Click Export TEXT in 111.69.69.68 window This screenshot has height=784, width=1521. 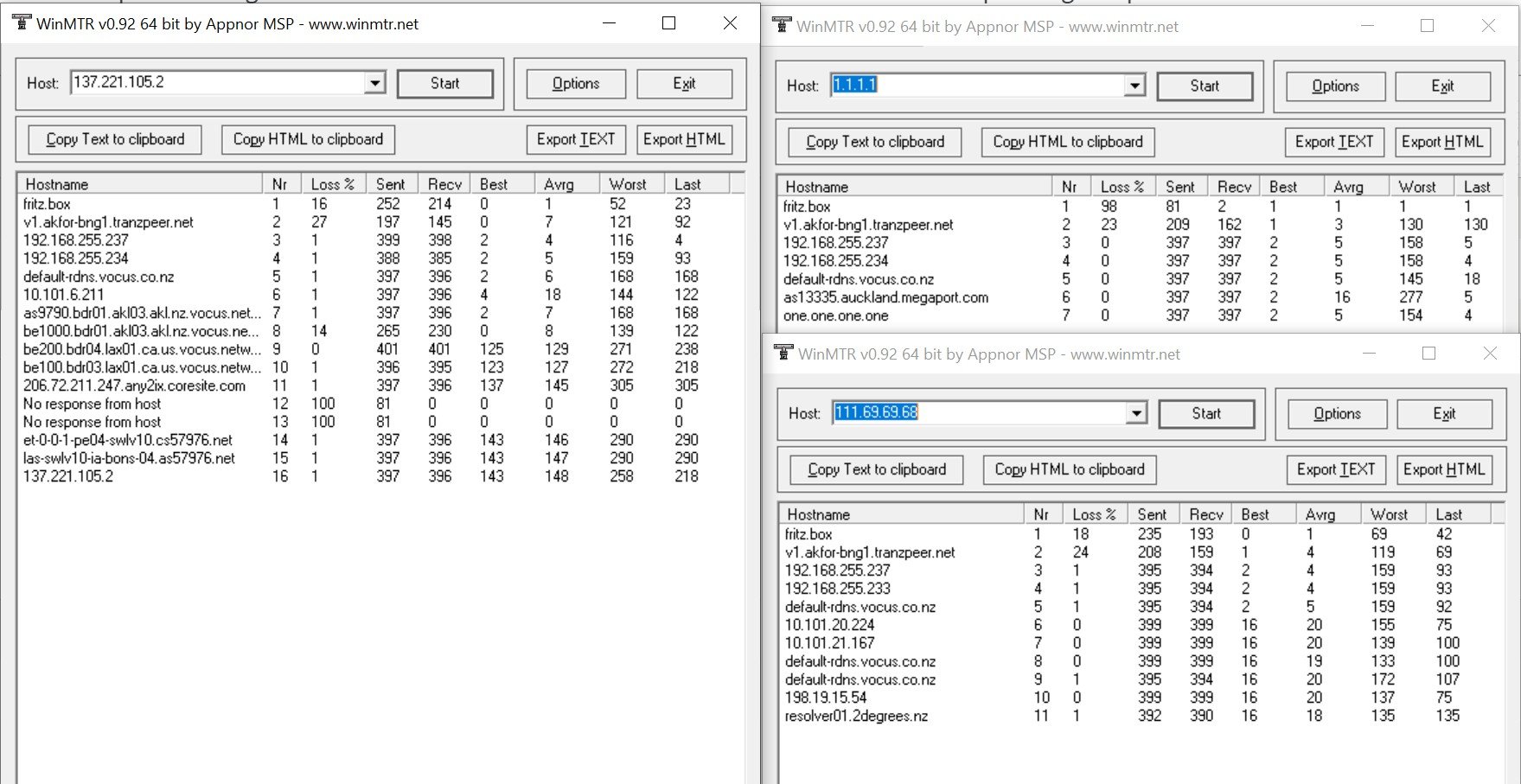[x=1336, y=470]
